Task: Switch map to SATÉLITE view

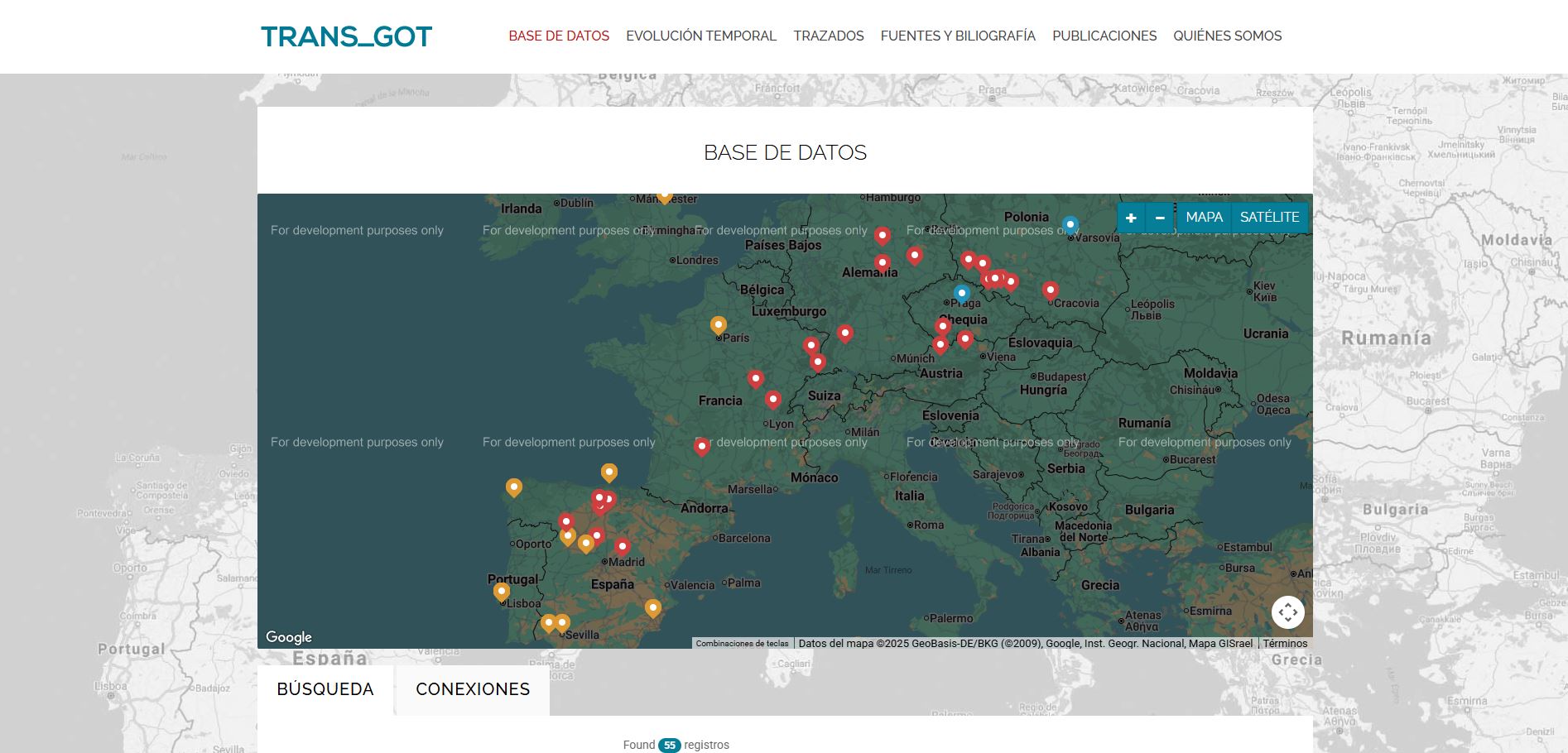Action: (x=1269, y=217)
